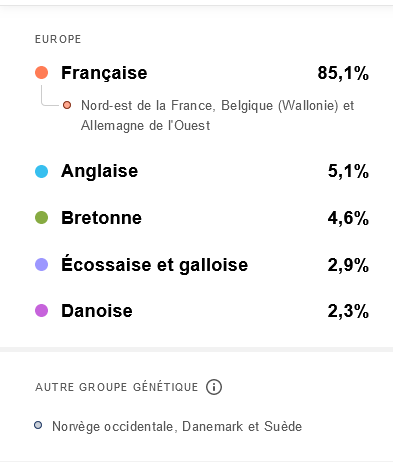
Task: Click the Autre groupe génétique heading
Action: (117, 387)
